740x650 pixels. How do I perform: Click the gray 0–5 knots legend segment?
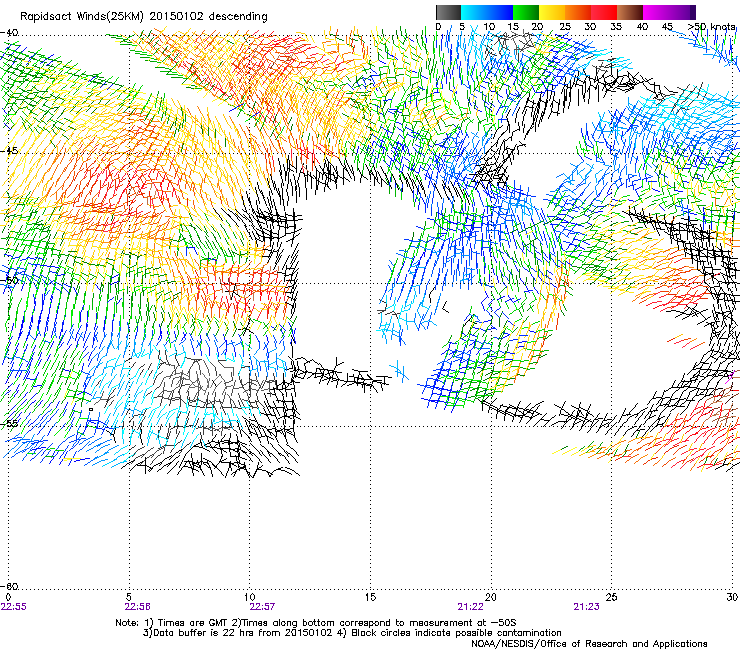click(448, 12)
